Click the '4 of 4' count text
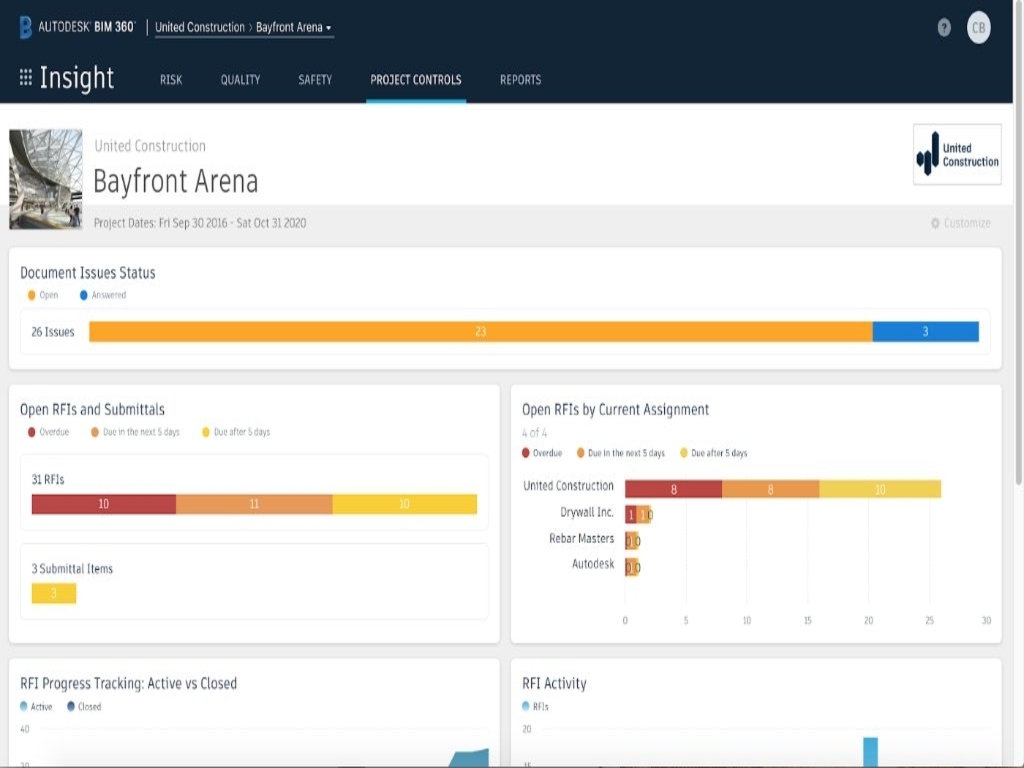This screenshot has height=768, width=1024. [x=534, y=433]
